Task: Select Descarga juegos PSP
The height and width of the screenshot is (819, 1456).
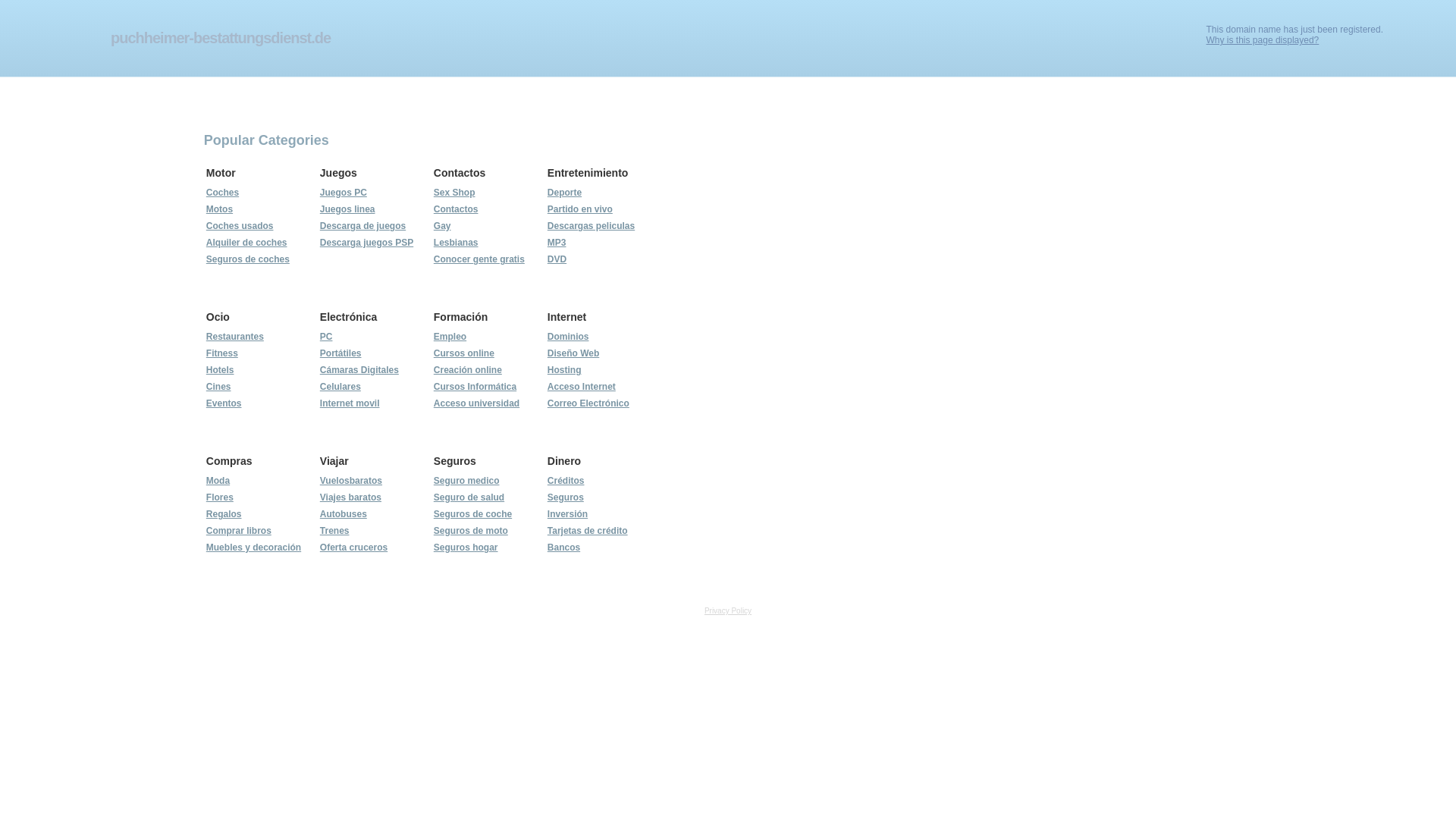Action: [367, 243]
